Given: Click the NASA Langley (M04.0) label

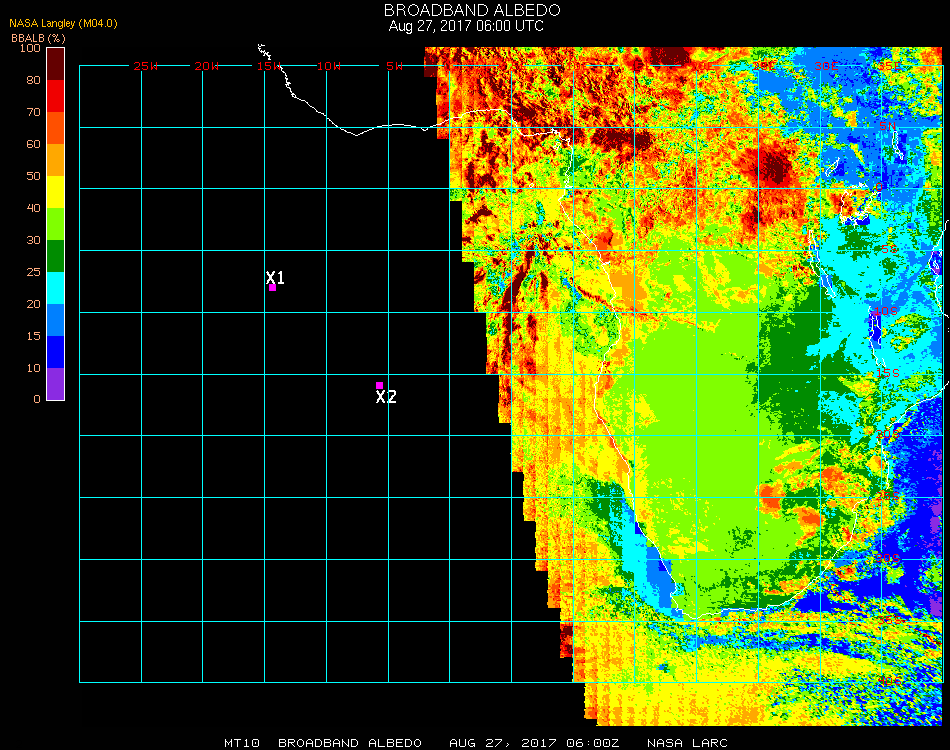Looking at the screenshot, I should (49, 23).
